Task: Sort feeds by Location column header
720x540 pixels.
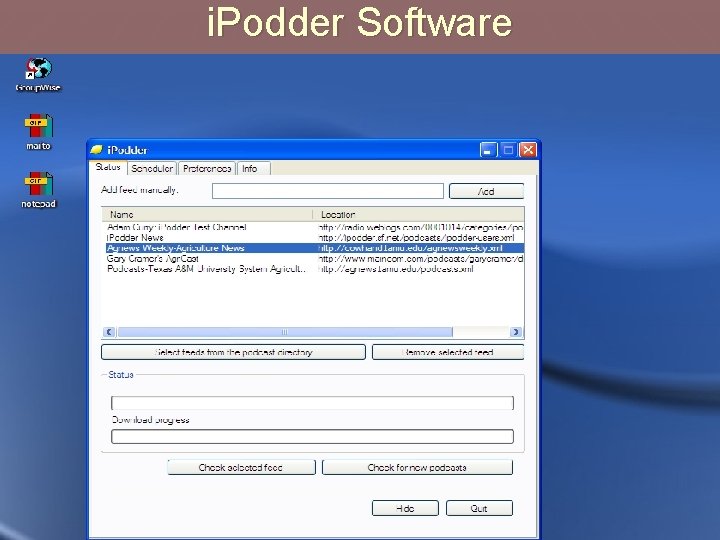Action: click(418, 214)
